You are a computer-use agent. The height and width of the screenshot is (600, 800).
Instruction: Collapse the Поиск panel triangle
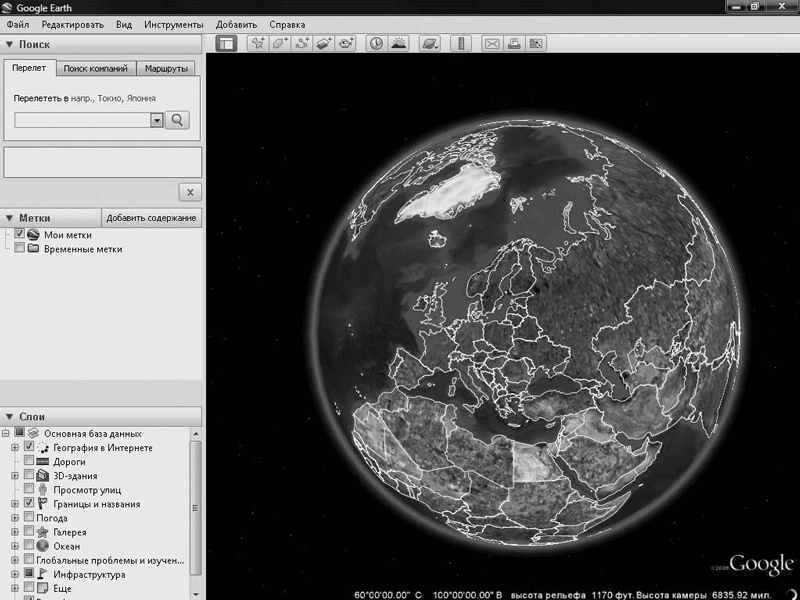tap(9, 44)
